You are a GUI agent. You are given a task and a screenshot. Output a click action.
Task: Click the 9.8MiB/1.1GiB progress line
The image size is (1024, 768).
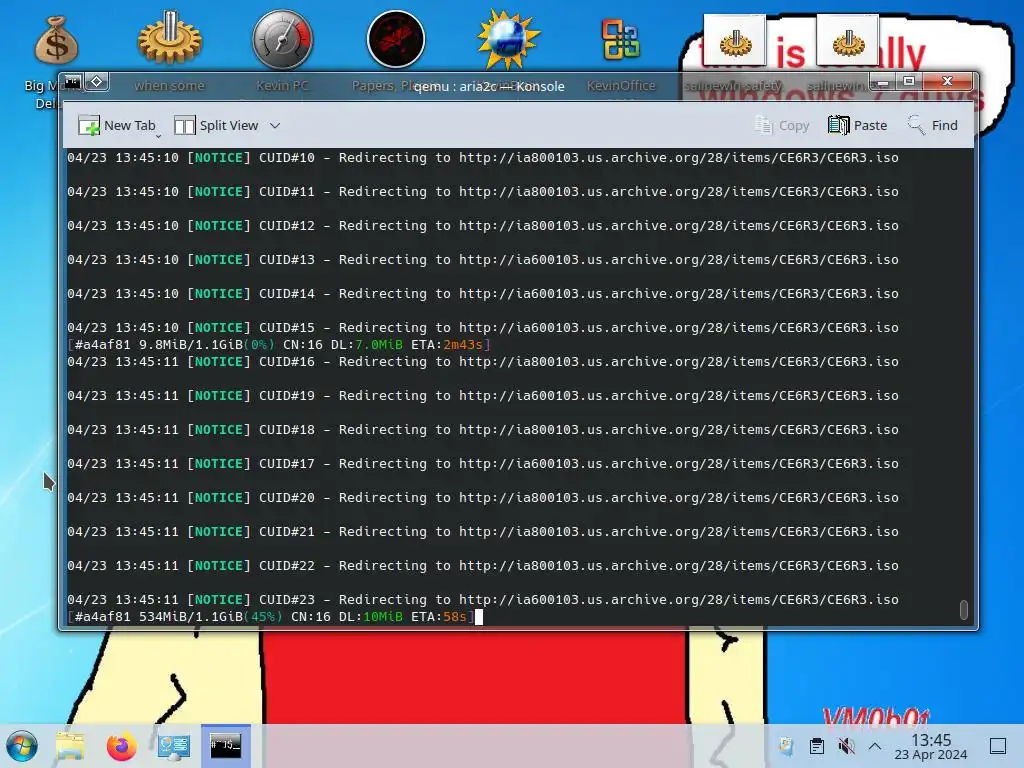coord(279,344)
